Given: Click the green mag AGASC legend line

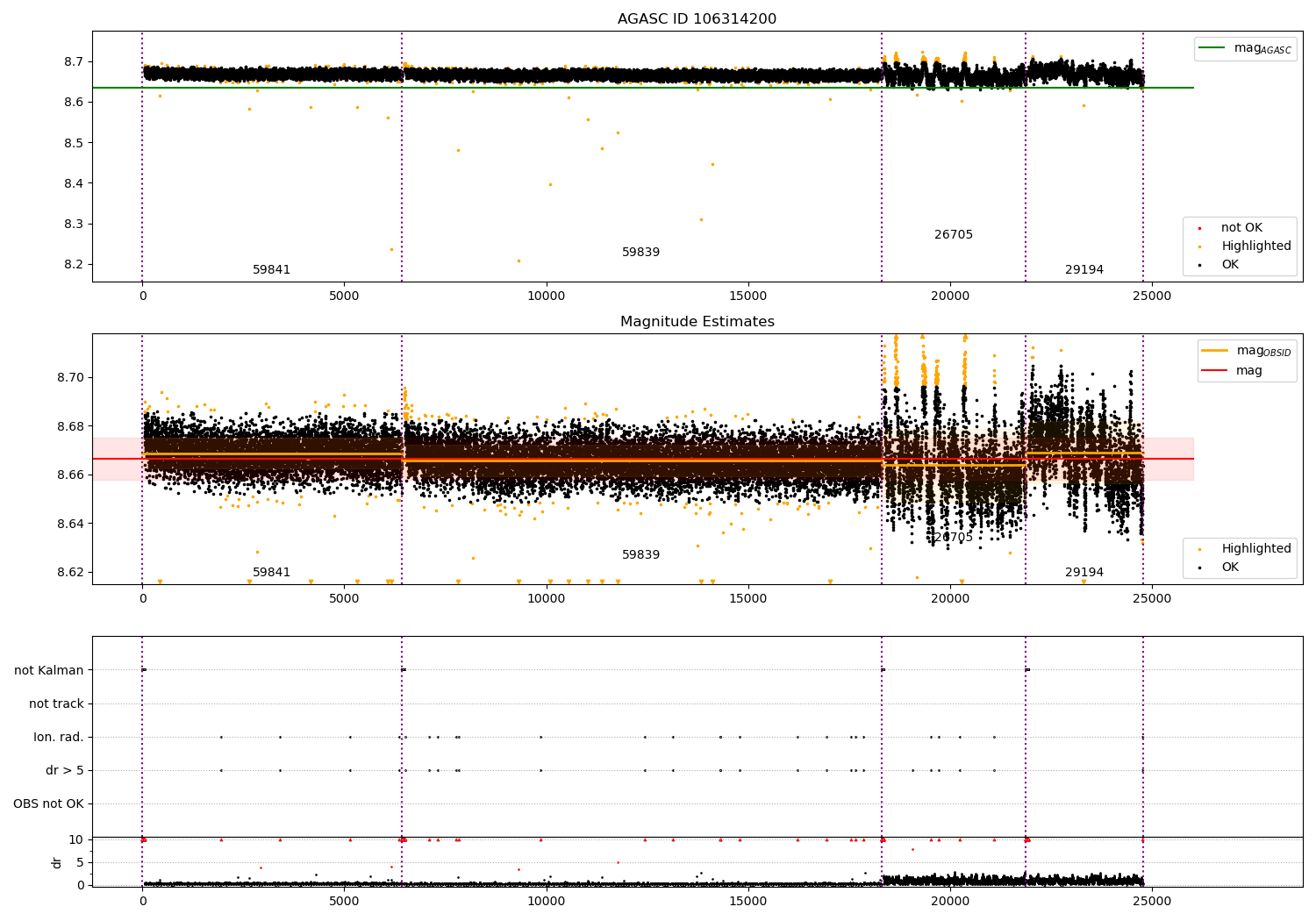Looking at the screenshot, I should coord(1212,48).
